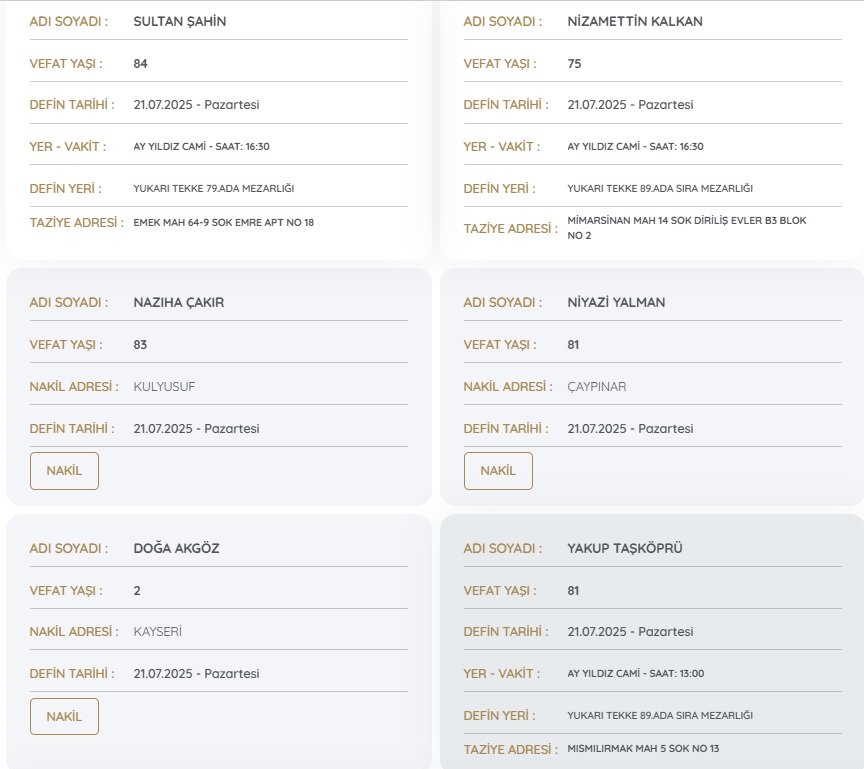Viewport: 864px width, 769px height.
Task: Select the name Niyazi Yalman
Action: coord(616,302)
